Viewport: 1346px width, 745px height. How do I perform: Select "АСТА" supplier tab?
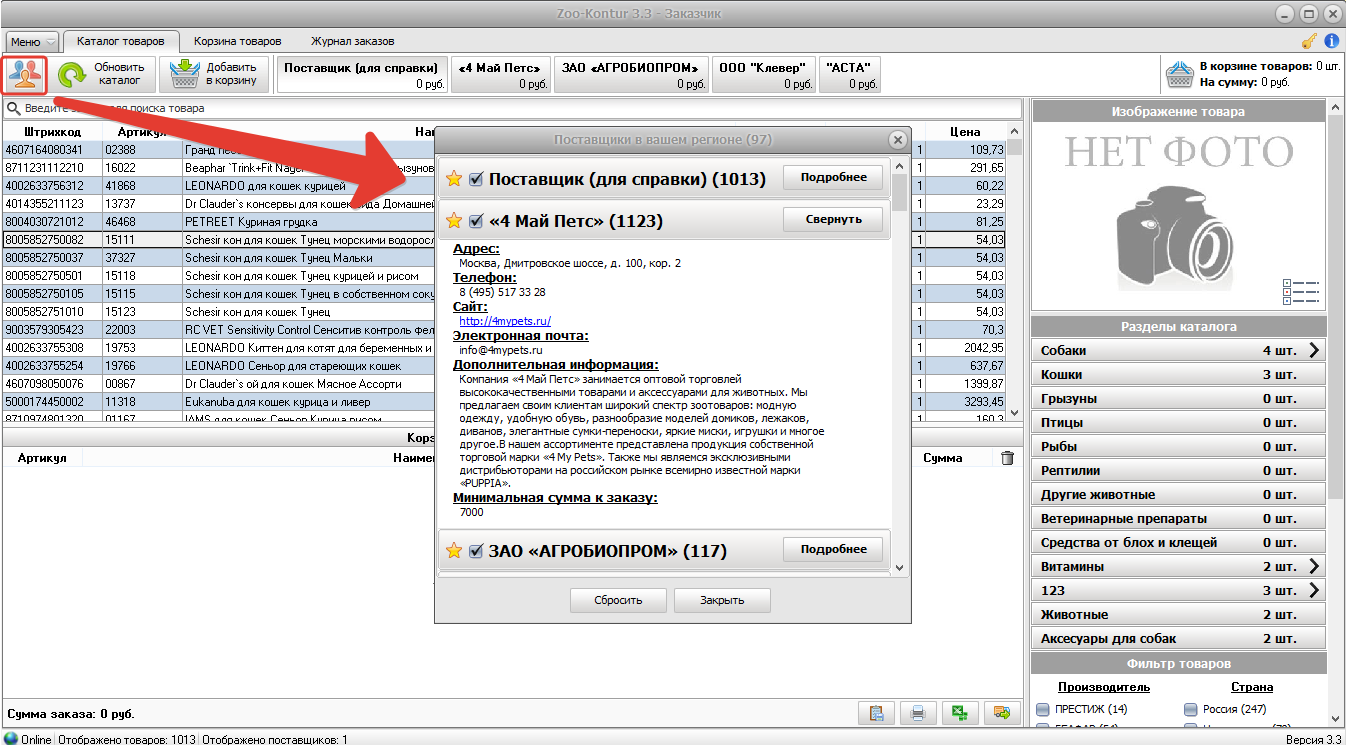849,75
